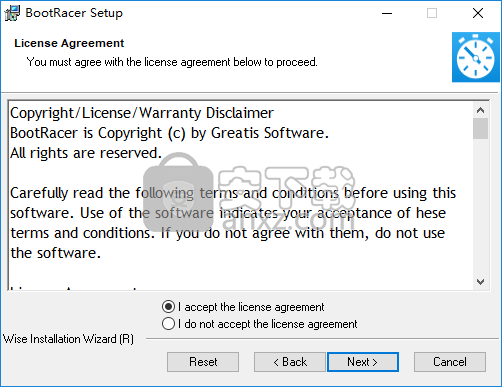Click the BootRacer installer title bar icon
This screenshot has width=502, height=387.
pos(12,13)
